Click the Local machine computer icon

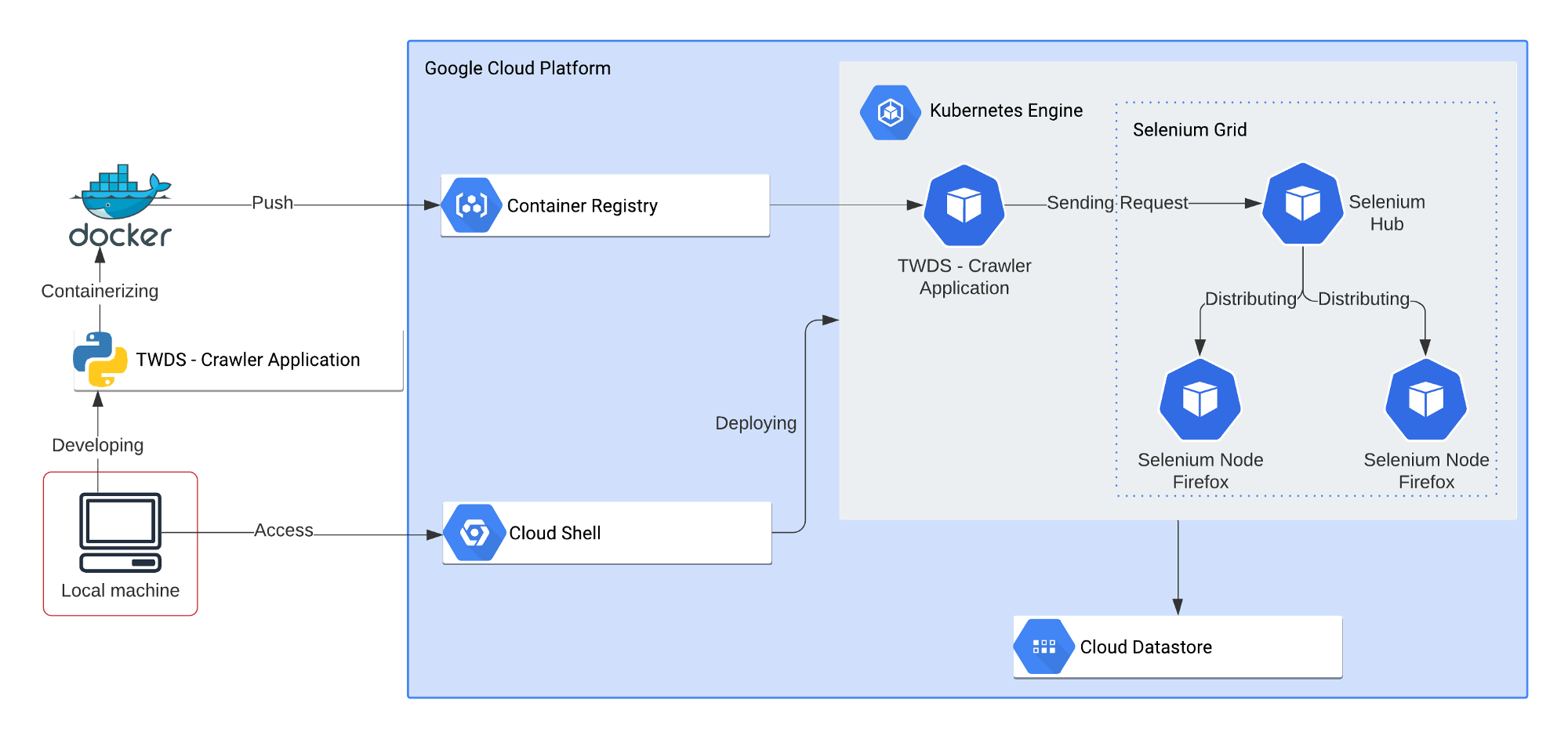pyautogui.click(x=121, y=533)
